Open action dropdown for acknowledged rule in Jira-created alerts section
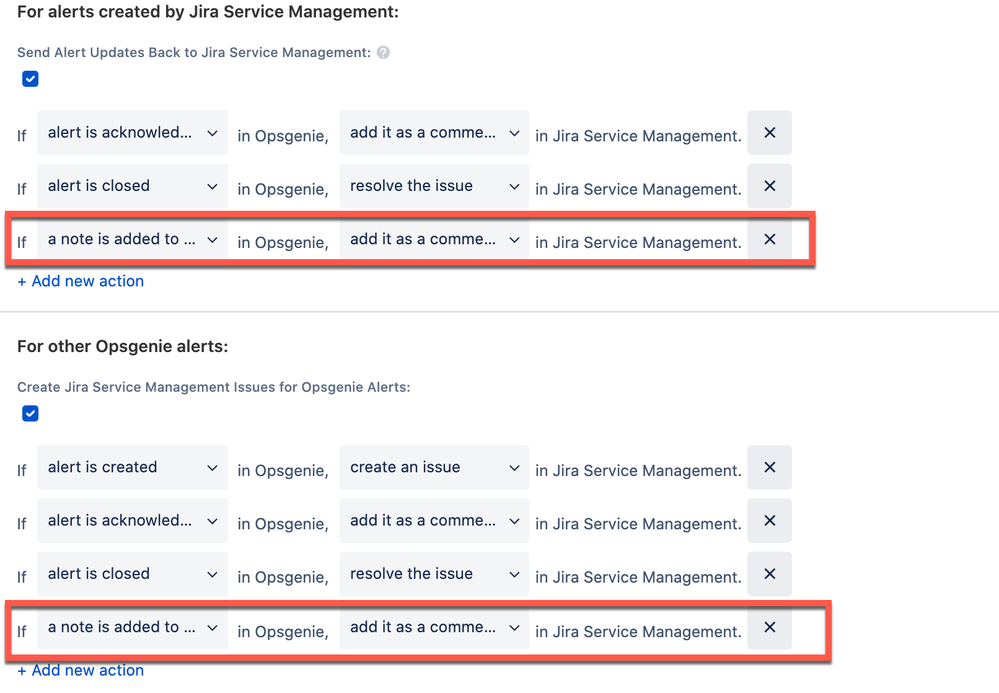The width and height of the screenshot is (999, 693). coord(435,132)
